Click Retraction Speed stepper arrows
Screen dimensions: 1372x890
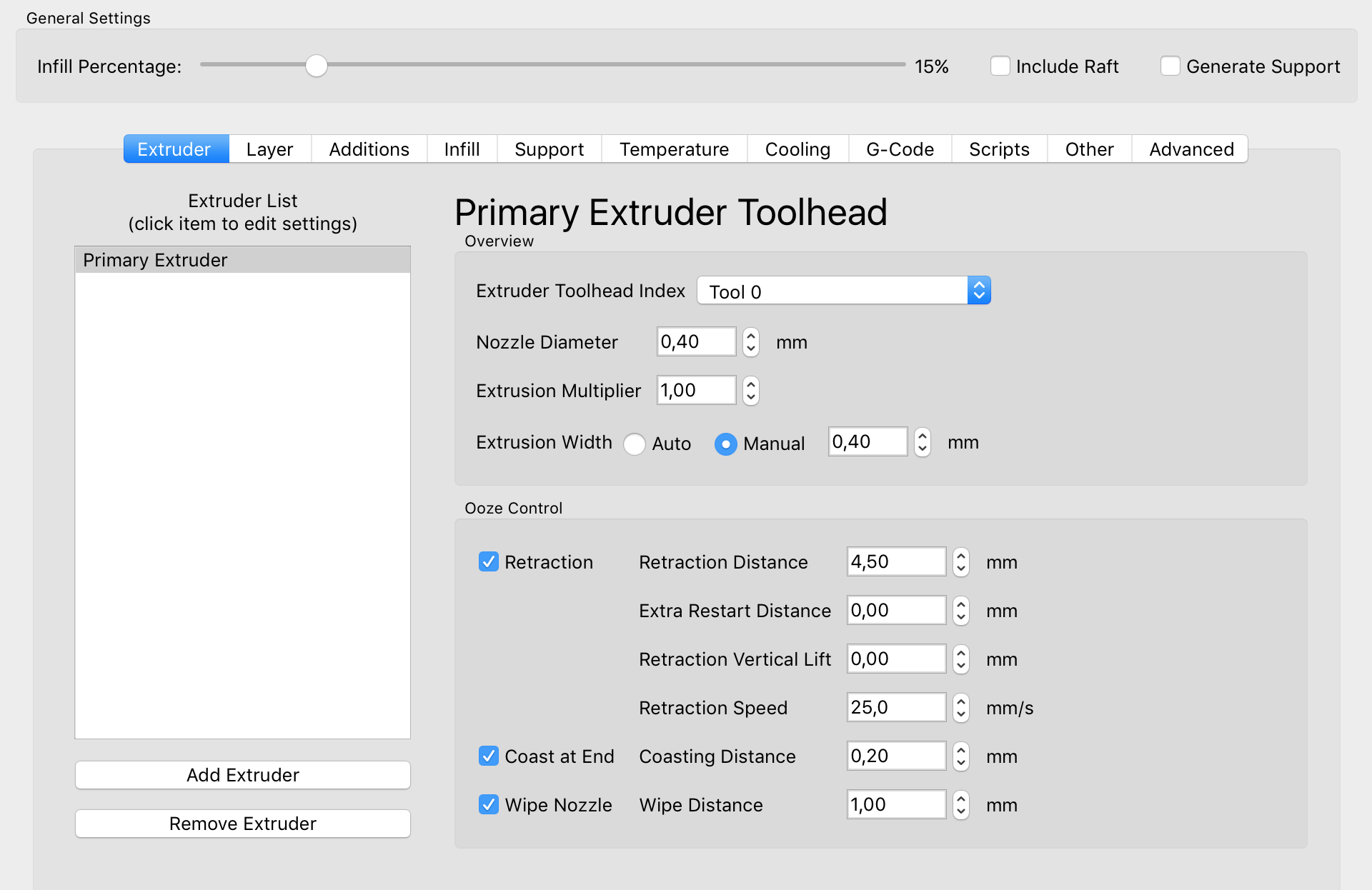[960, 708]
